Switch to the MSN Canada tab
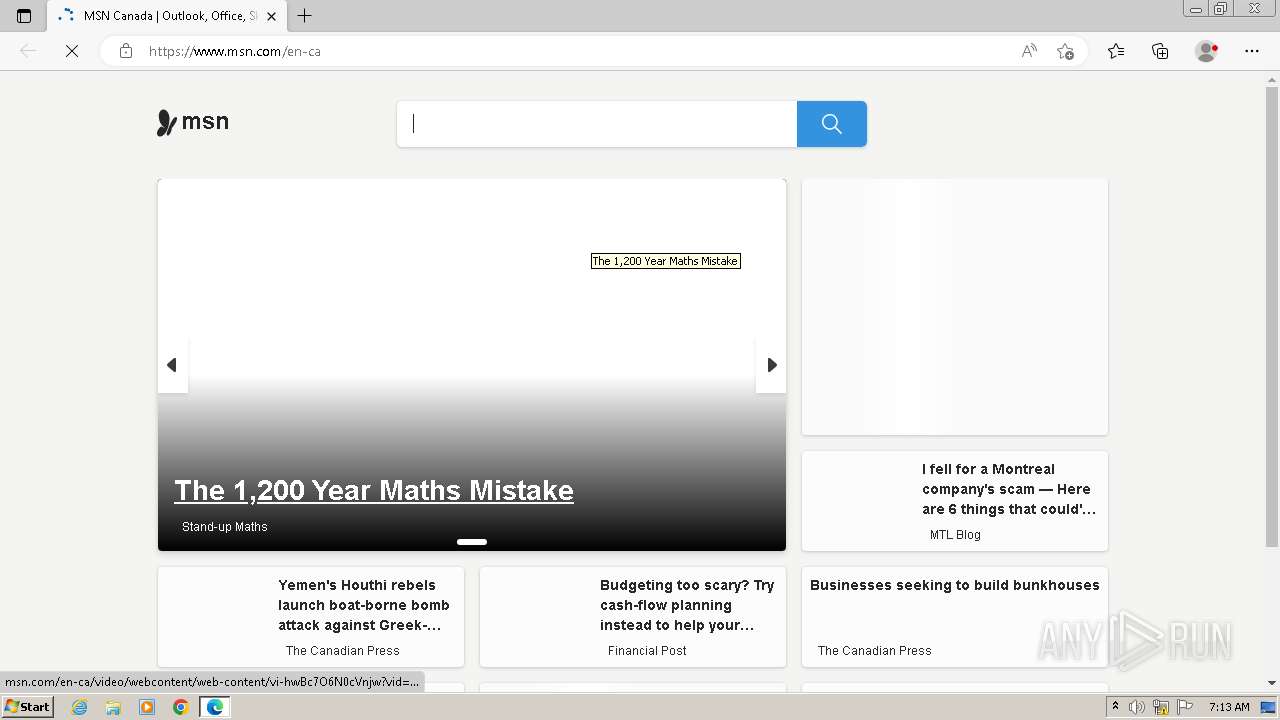The image size is (1280, 720). tap(166, 16)
